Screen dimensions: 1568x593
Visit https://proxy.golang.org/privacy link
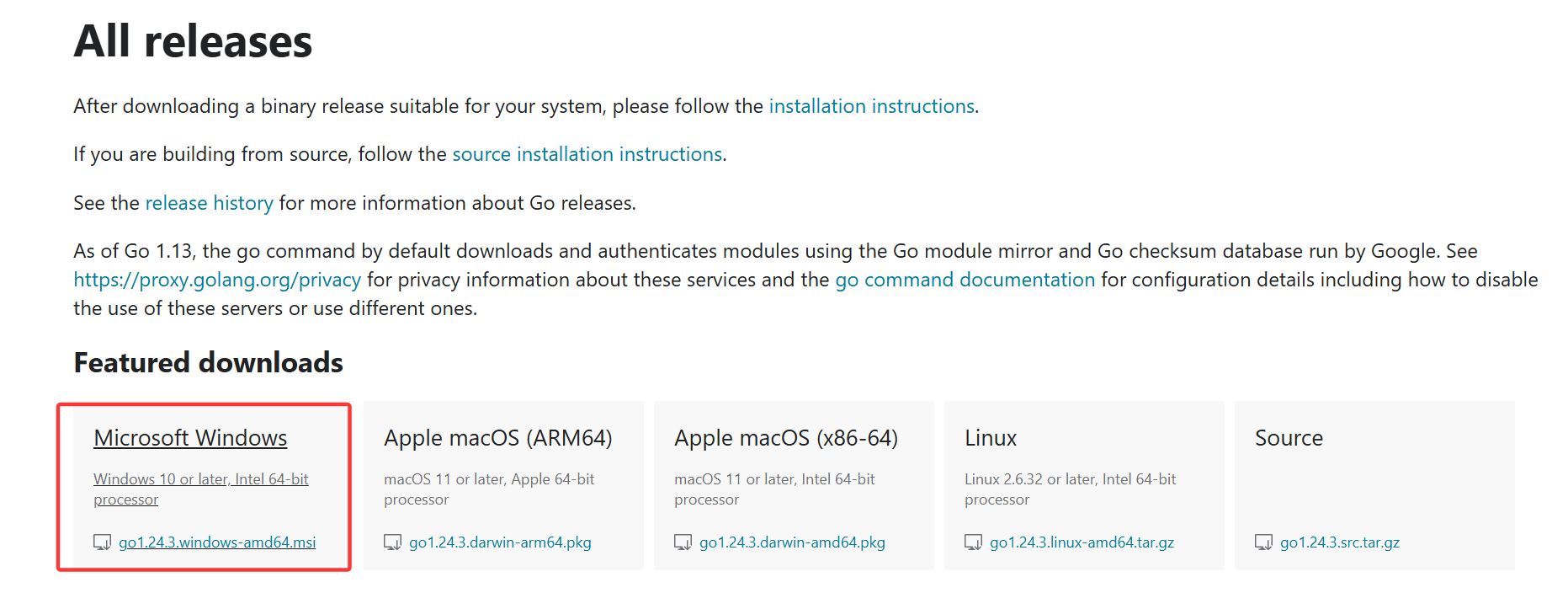(217, 280)
